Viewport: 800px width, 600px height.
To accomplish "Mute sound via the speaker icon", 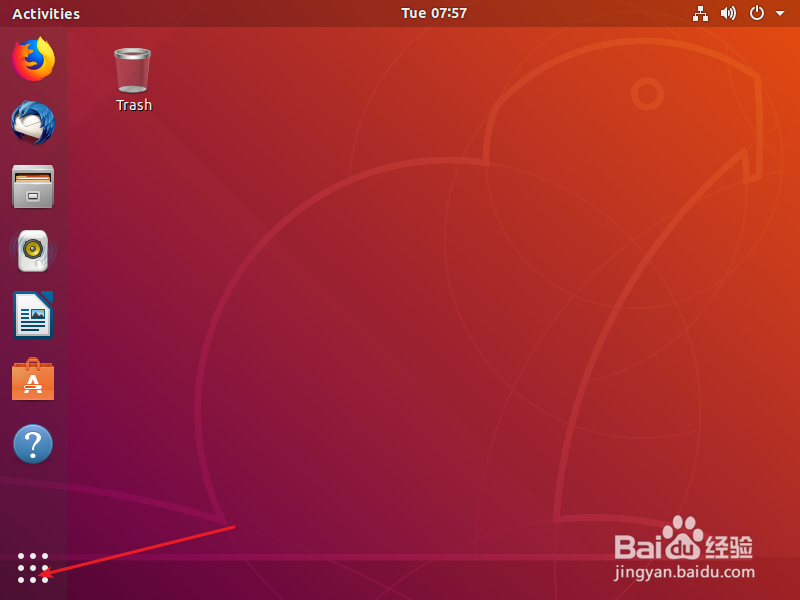I will click(729, 13).
